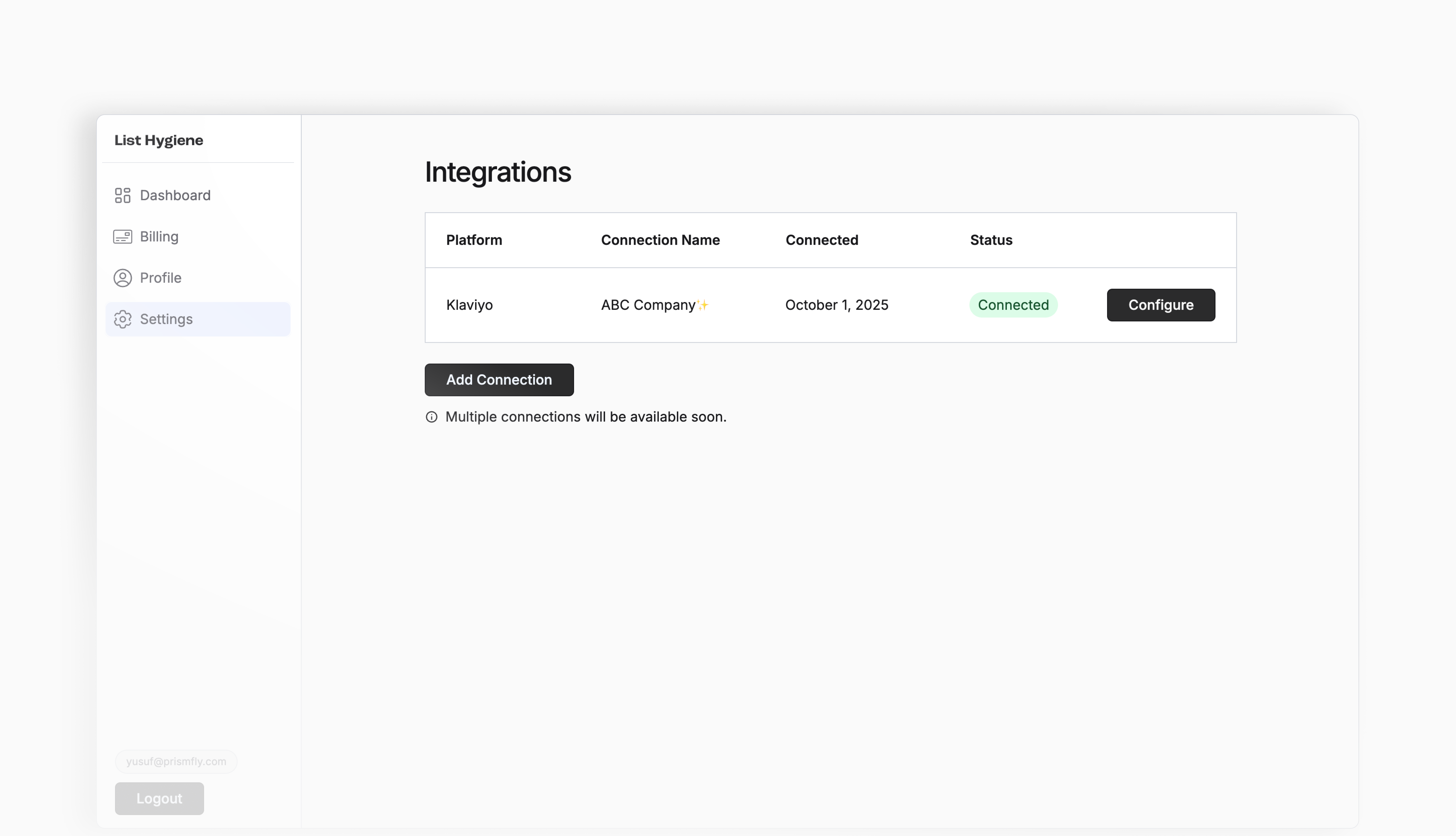Screen dimensions: 1456x836
Task: Click the sparkle icon beside ABC Company
Action: coord(703,305)
